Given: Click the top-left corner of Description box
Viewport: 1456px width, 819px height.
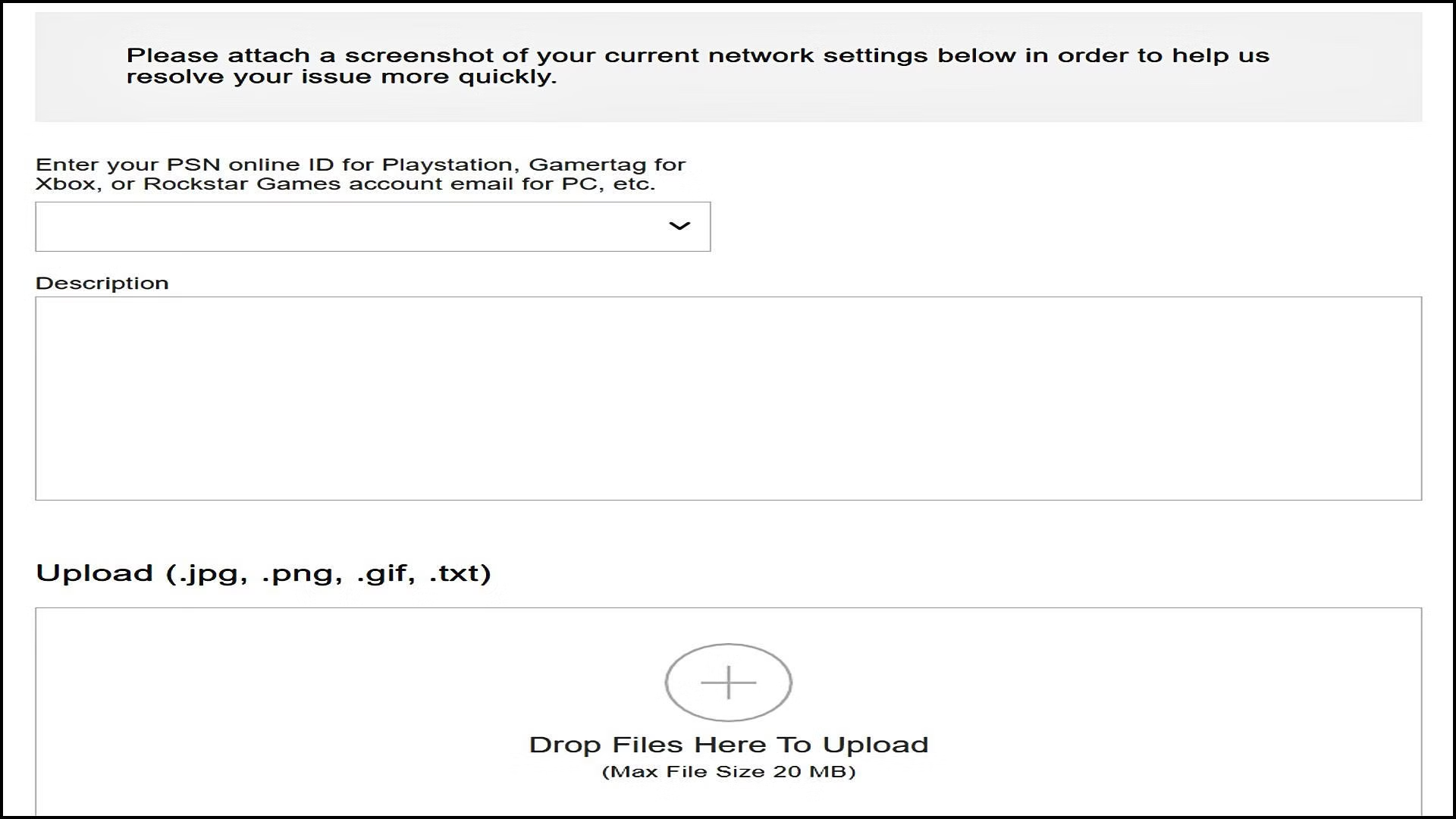Looking at the screenshot, I should [x=53, y=311].
